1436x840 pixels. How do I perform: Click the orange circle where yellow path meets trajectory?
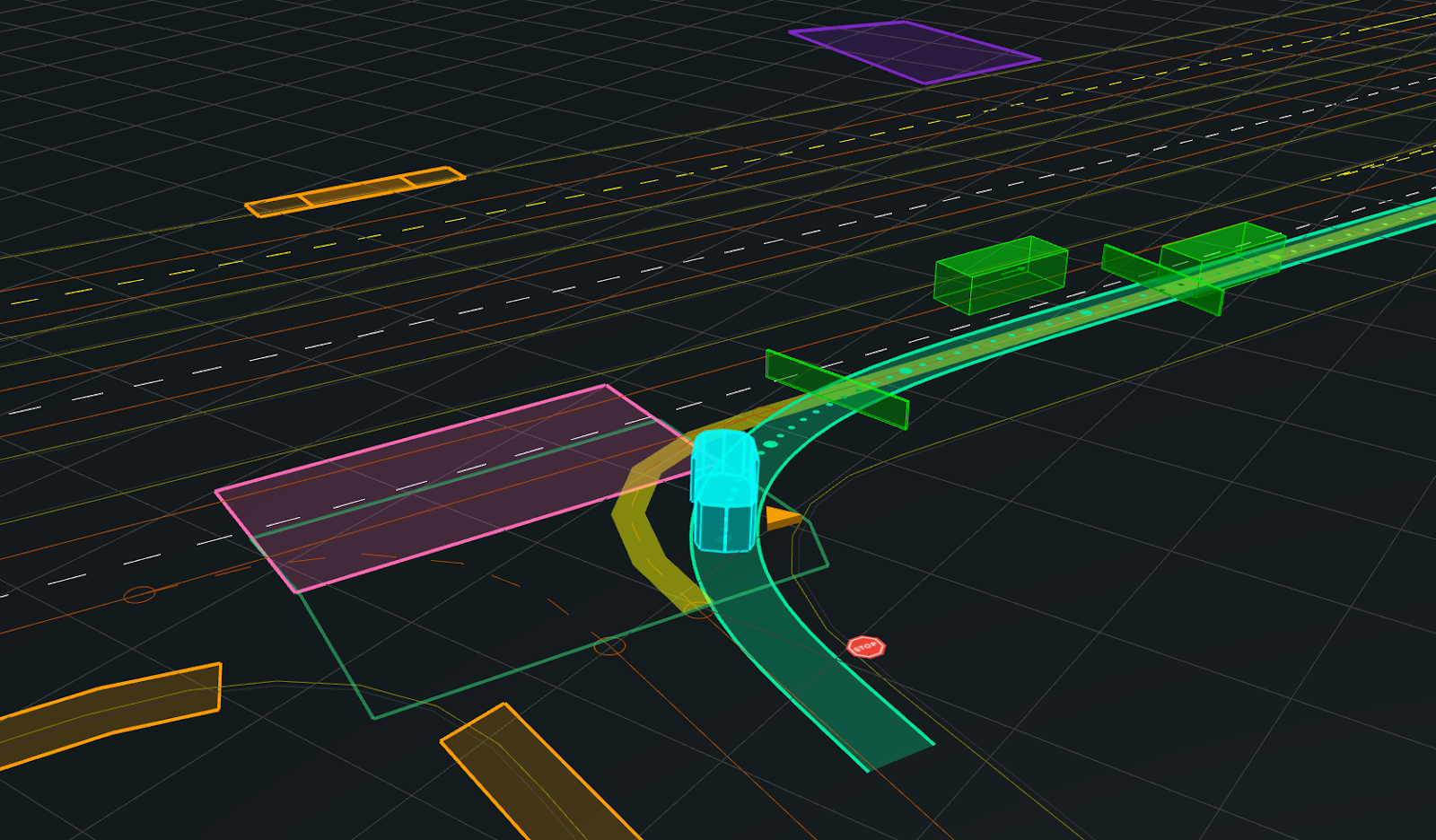click(x=698, y=609)
